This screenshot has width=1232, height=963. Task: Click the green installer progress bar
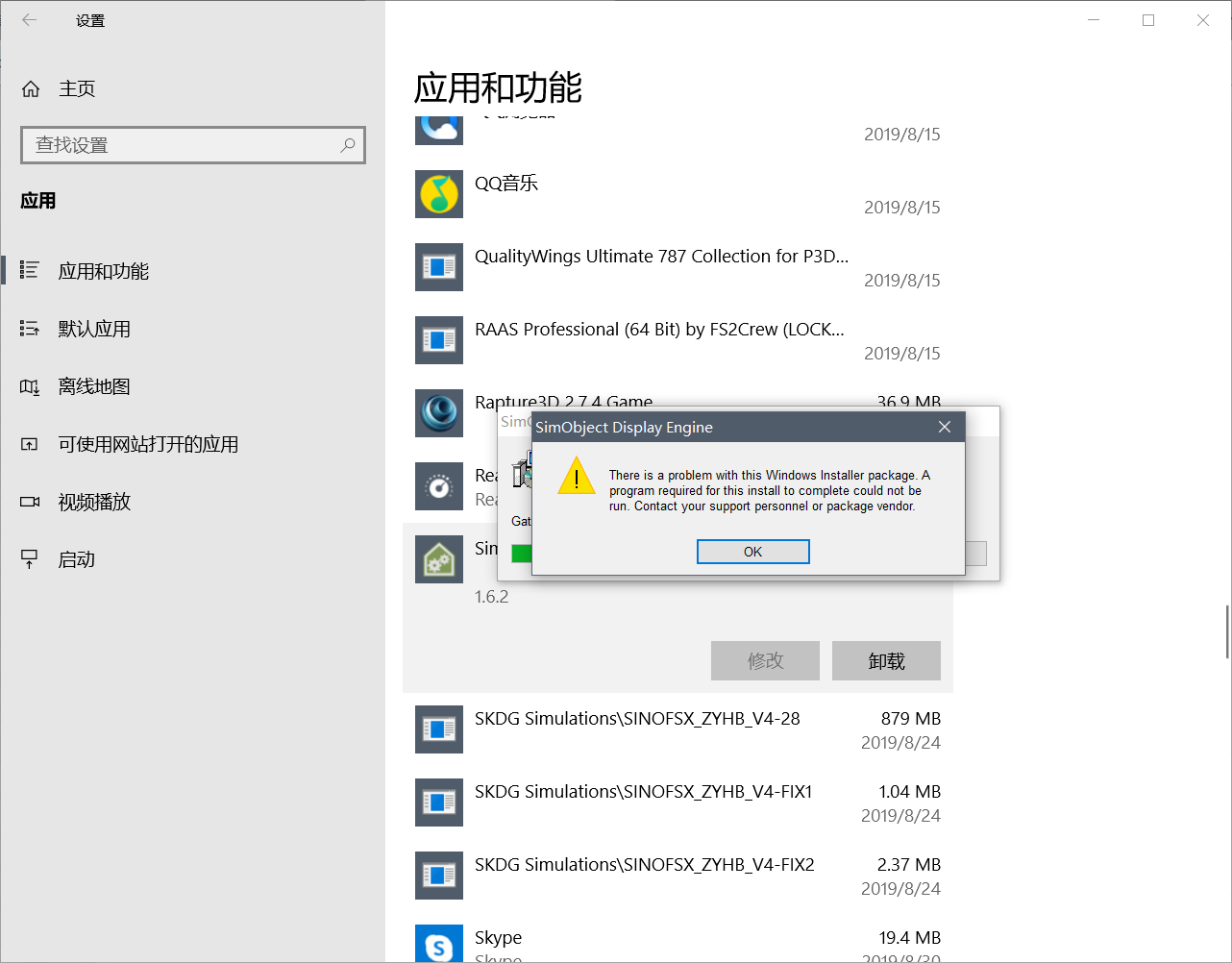(x=522, y=554)
